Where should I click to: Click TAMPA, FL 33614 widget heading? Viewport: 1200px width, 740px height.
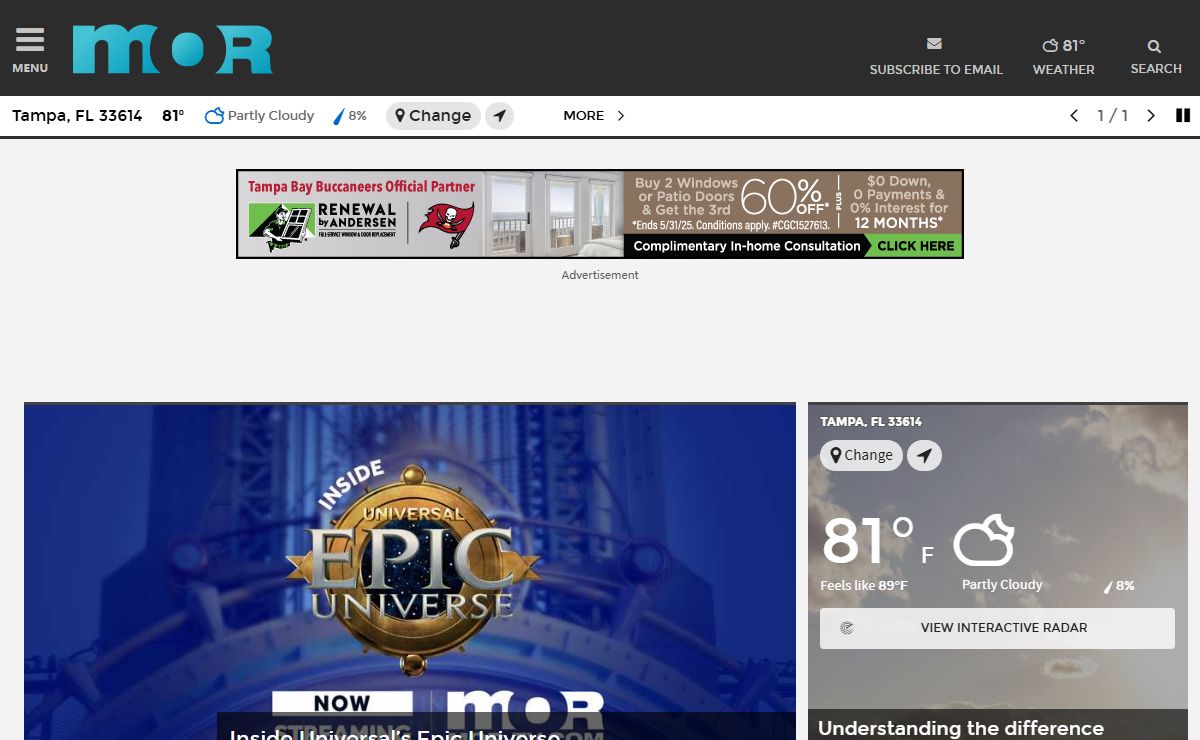(871, 422)
